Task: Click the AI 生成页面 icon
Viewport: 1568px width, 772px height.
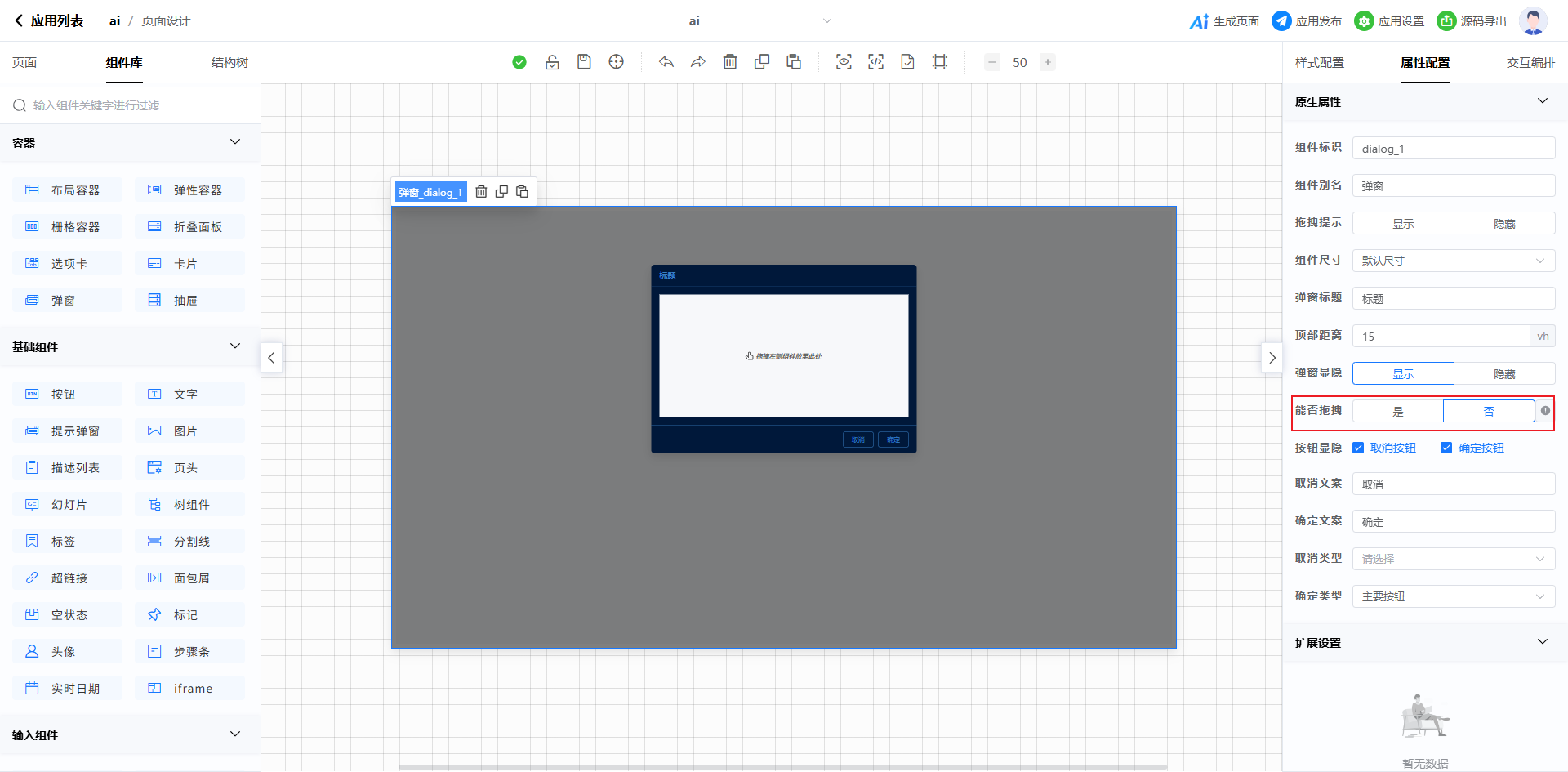Action: point(1199,21)
